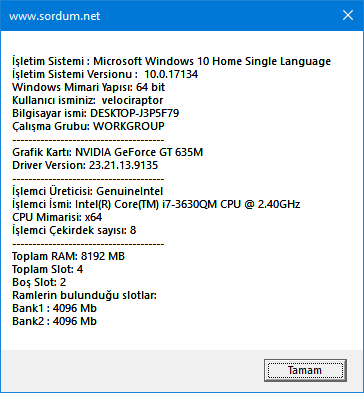Screen dimensions: 364x393
Task: Click the İşletim Sistemi Windows 10 Home line
Action: [x=171, y=61]
